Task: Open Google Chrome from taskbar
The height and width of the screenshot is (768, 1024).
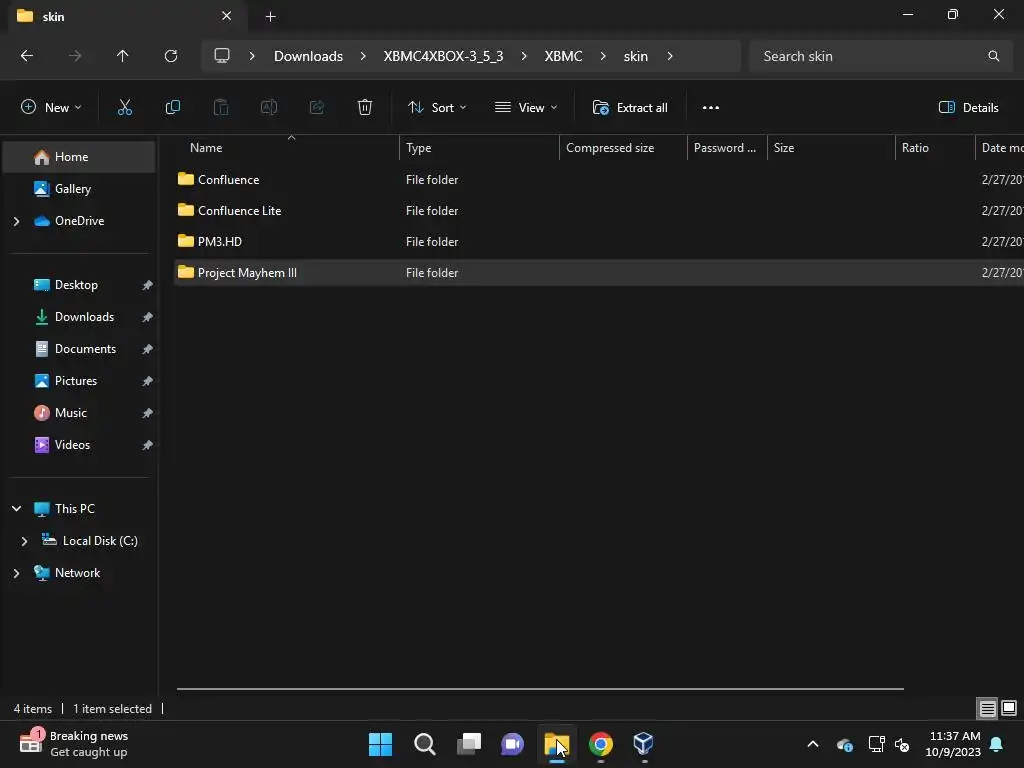Action: point(601,744)
